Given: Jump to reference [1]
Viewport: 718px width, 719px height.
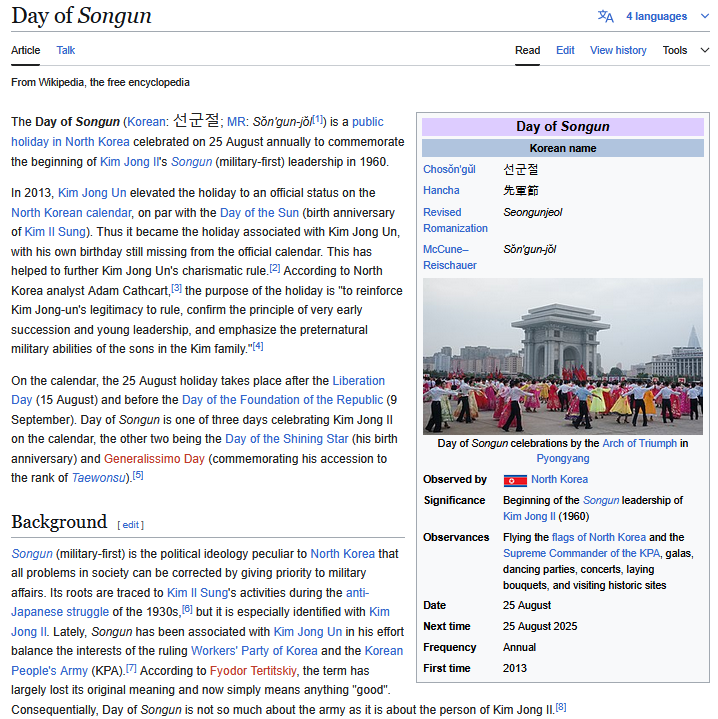Looking at the screenshot, I should click(x=318, y=118).
